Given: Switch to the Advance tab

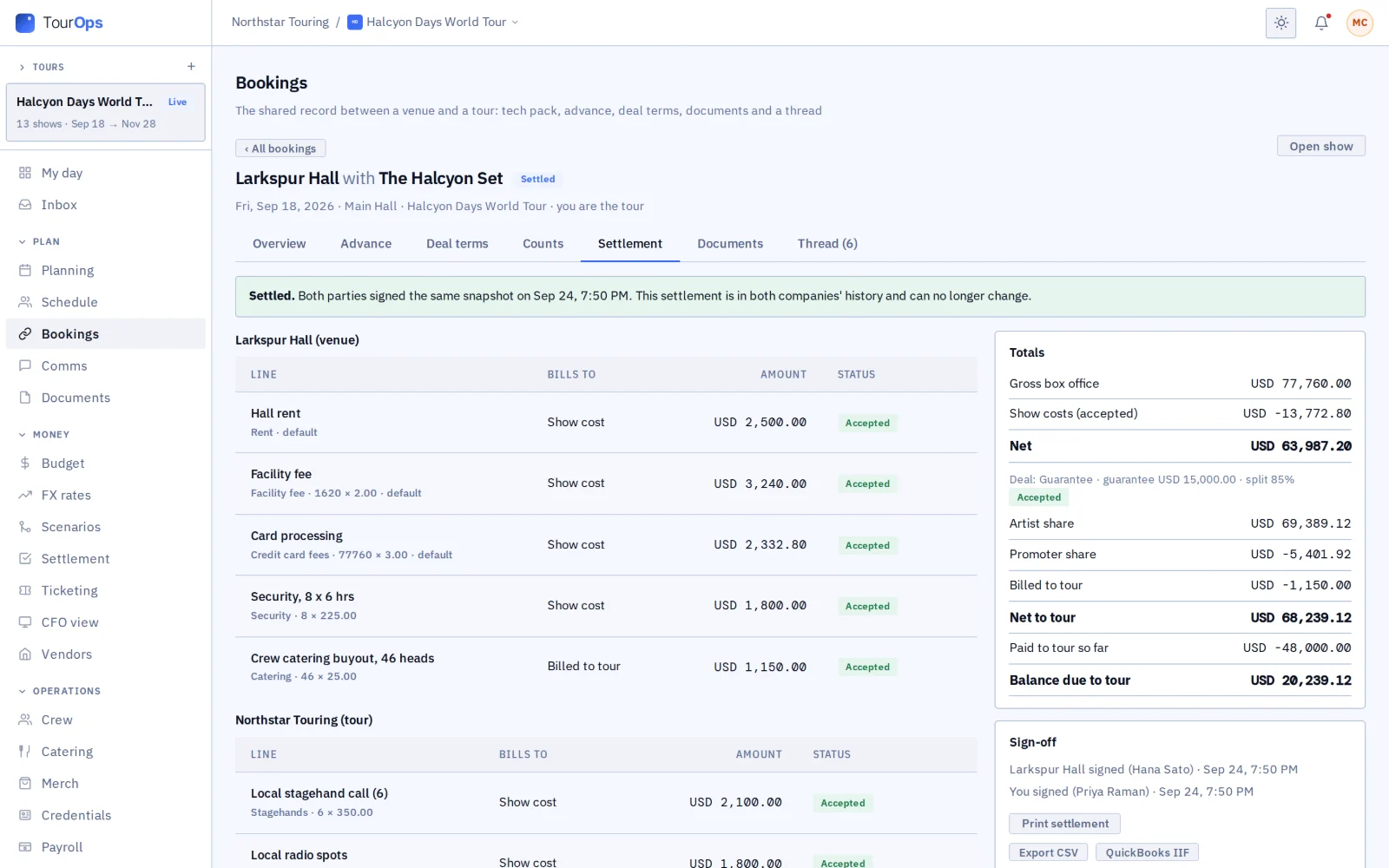Looking at the screenshot, I should 365,244.
